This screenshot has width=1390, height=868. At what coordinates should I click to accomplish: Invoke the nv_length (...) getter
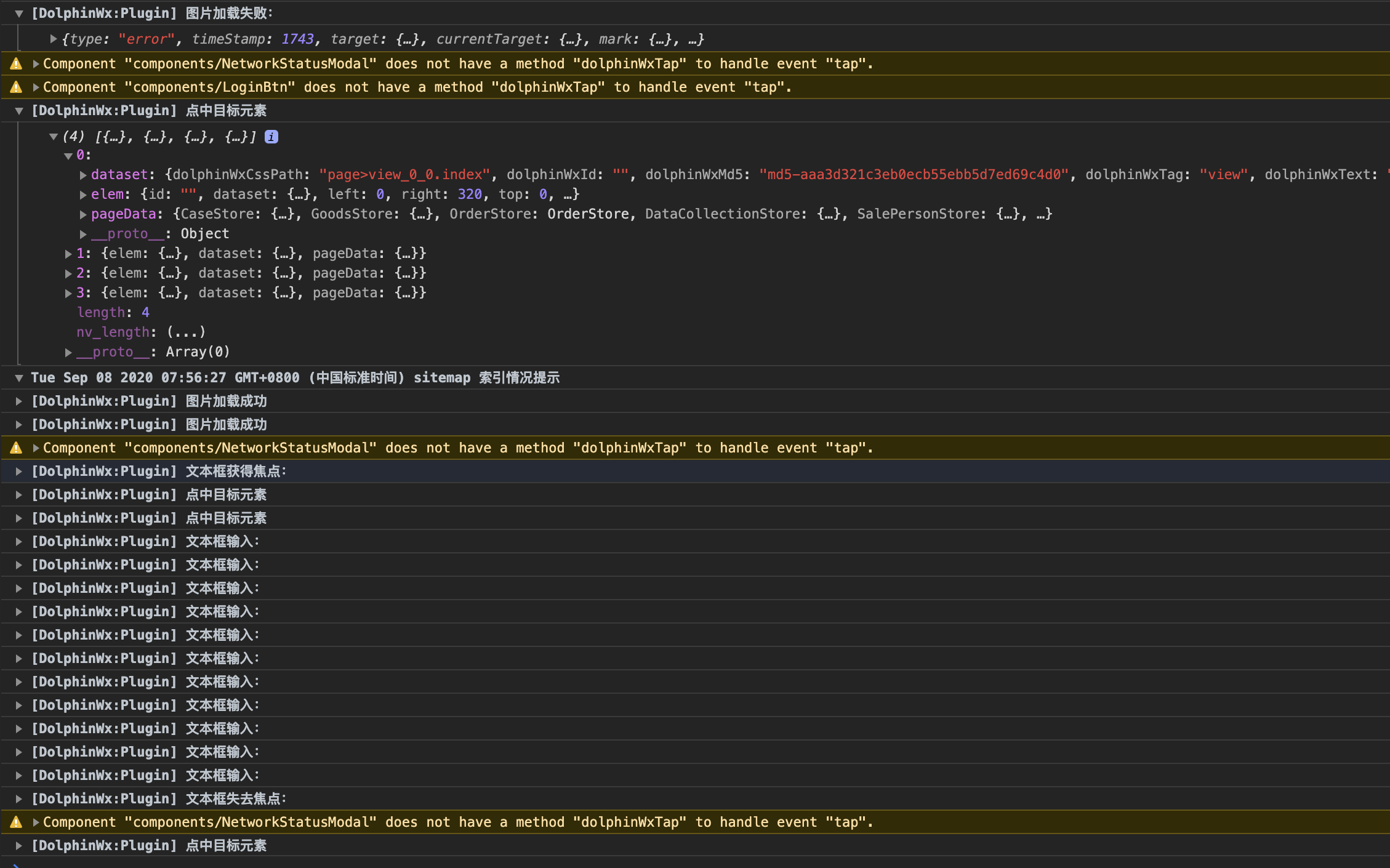click(186, 332)
